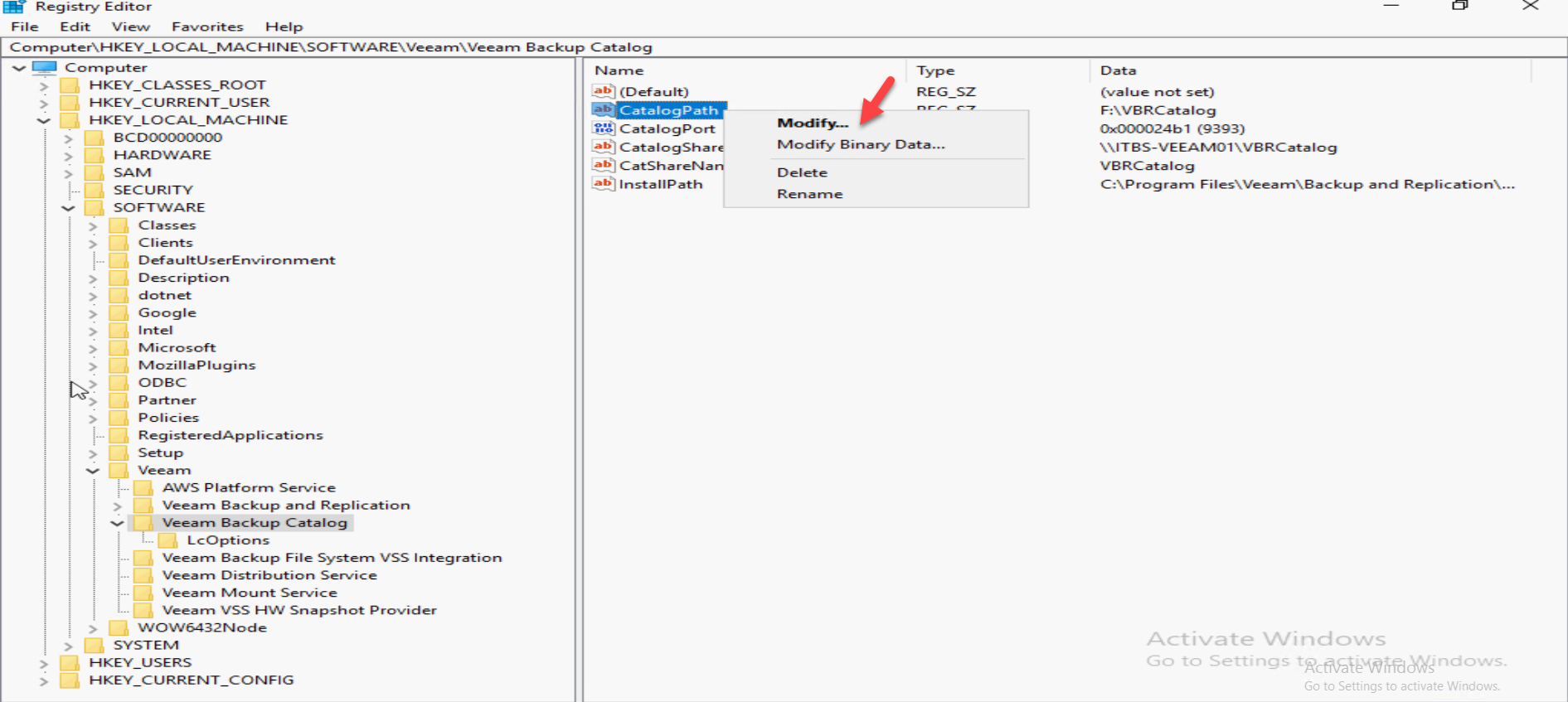Select Veeam Backup File System VSS Integration
This screenshot has height=702, width=1568.
[x=332, y=558]
